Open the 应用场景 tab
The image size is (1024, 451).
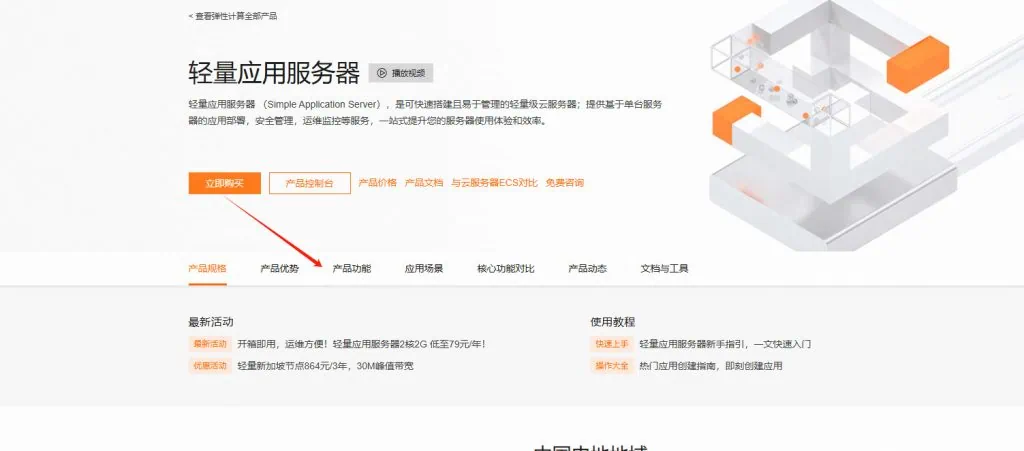point(424,268)
